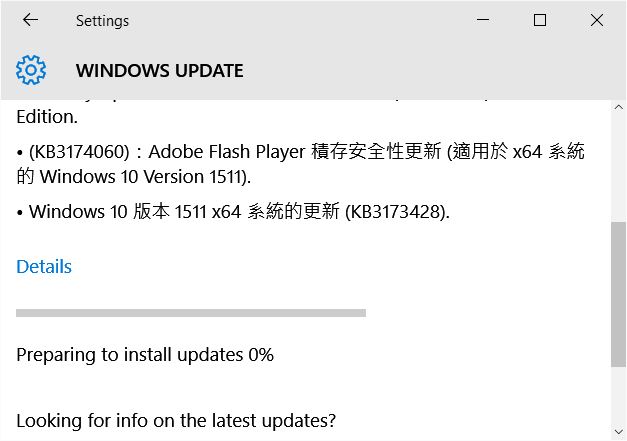This screenshot has height=441, width=627.
Task: Close the Settings window
Action: click(x=597, y=20)
